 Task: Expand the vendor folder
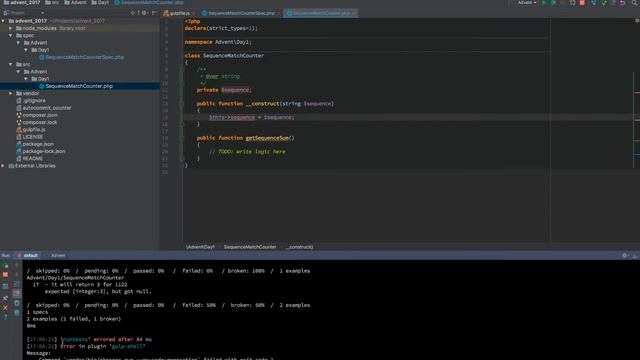tap(11, 93)
